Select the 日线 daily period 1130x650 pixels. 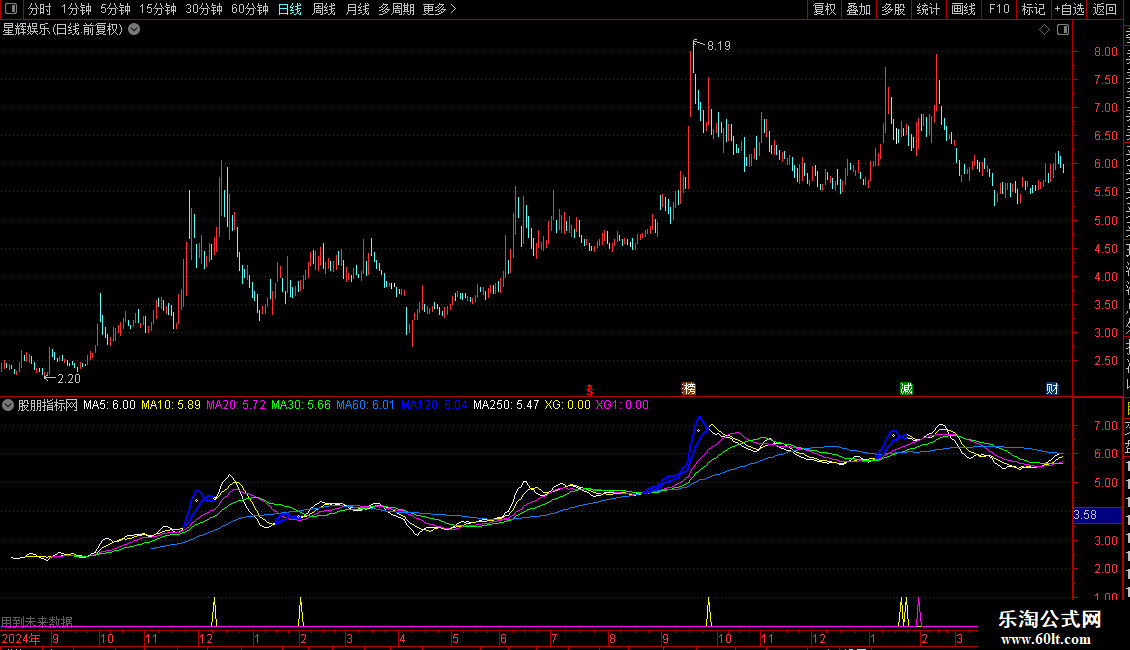[290, 9]
